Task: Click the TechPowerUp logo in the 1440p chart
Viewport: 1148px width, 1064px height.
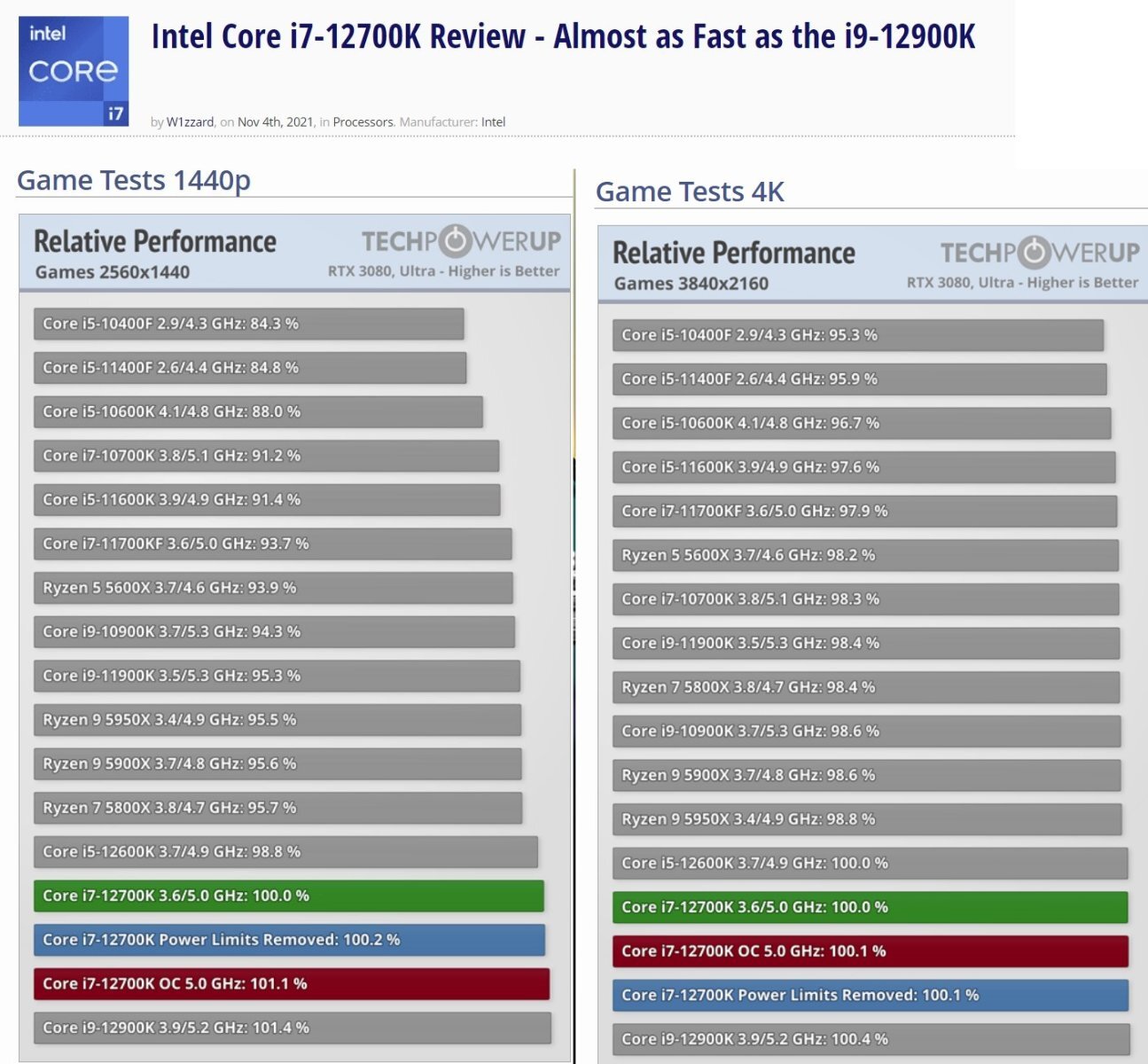Action: [x=461, y=241]
